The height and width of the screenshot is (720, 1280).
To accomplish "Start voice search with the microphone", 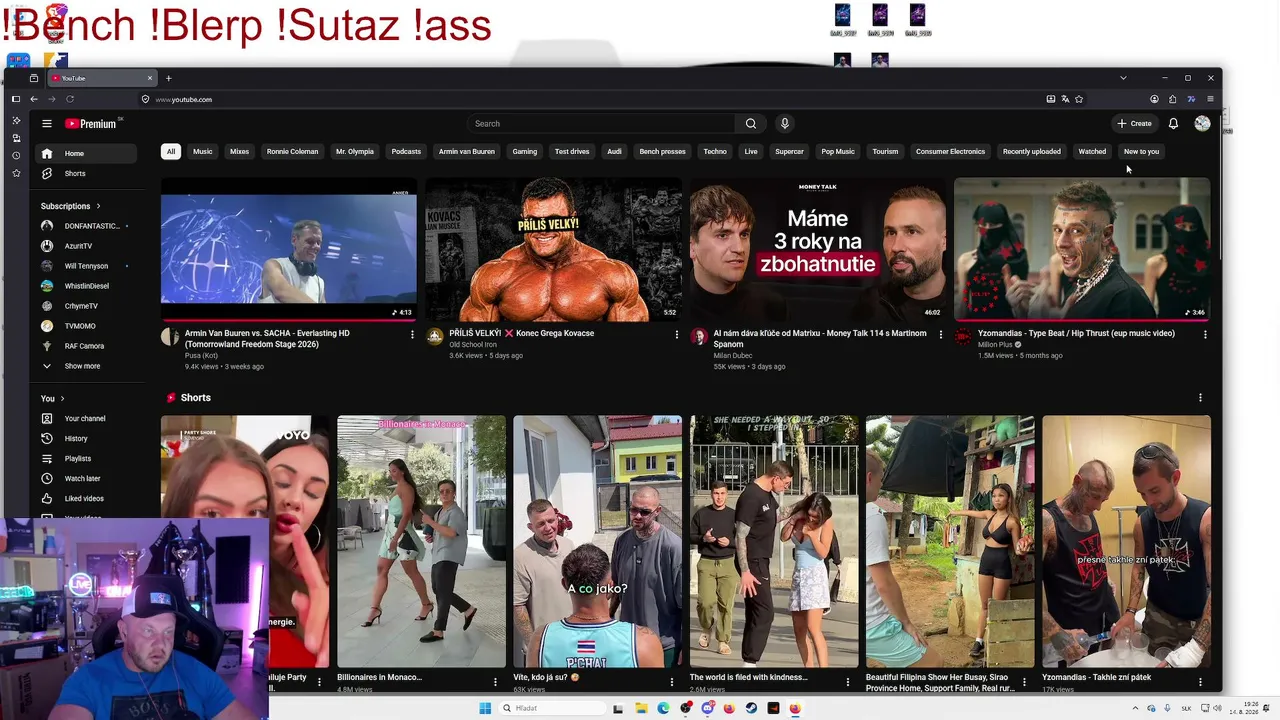I will [x=785, y=124].
